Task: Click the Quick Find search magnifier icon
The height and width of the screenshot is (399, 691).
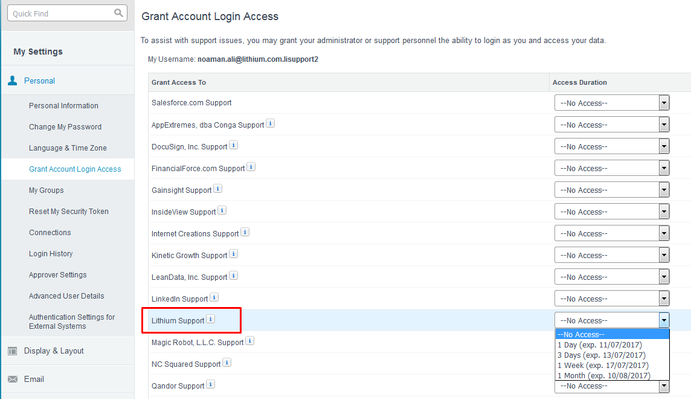Action: click(118, 13)
